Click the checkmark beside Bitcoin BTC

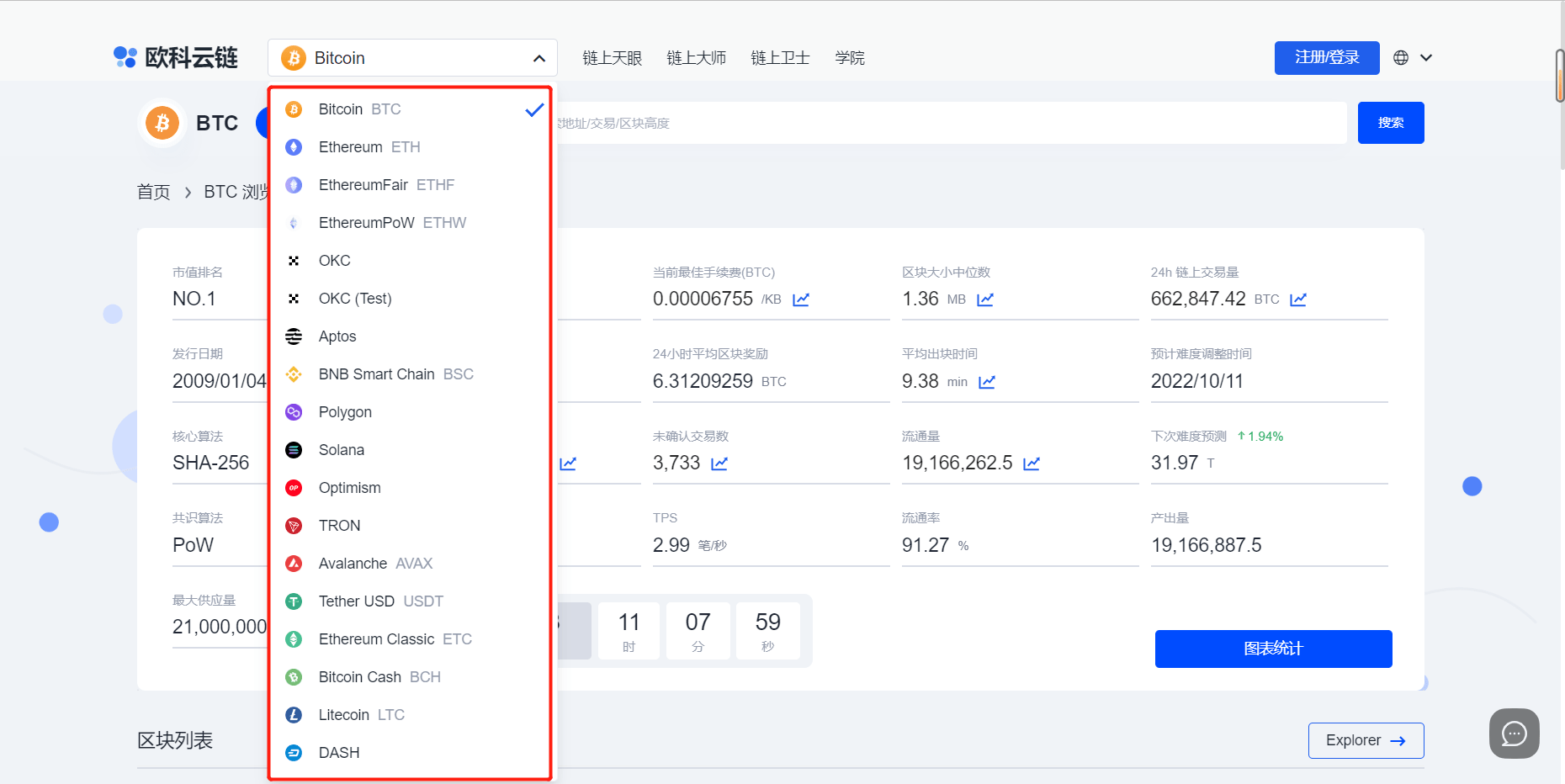pos(534,109)
